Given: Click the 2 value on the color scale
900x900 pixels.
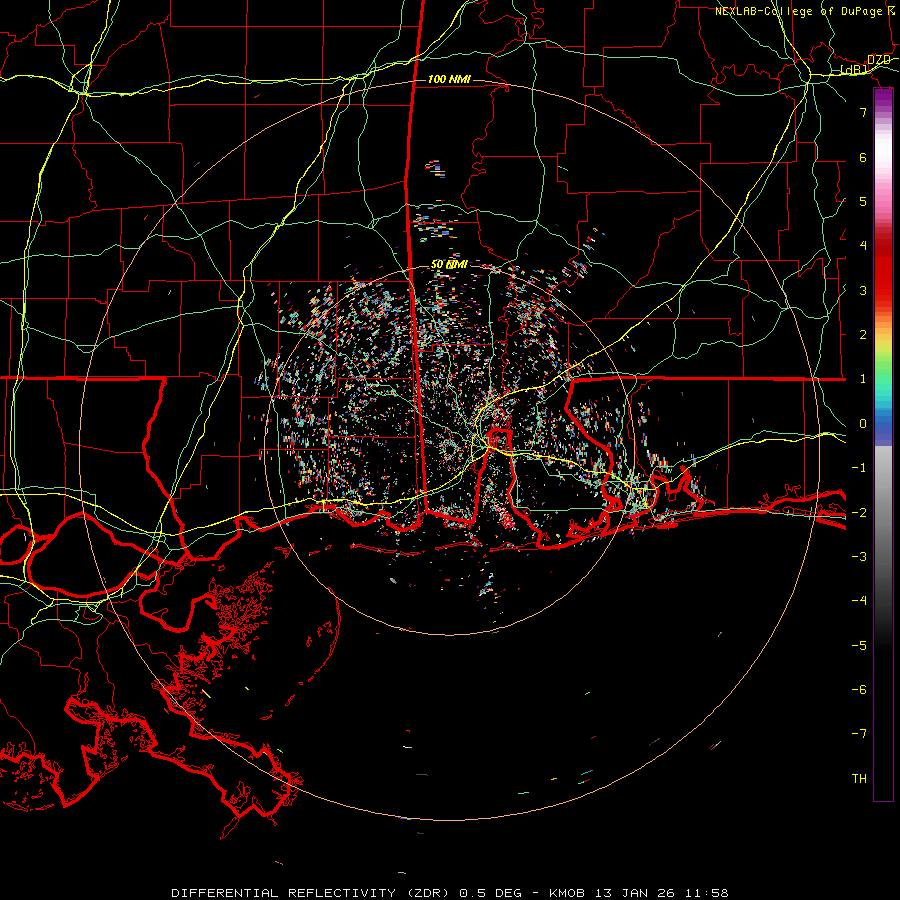Looking at the screenshot, I should (863, 335).
